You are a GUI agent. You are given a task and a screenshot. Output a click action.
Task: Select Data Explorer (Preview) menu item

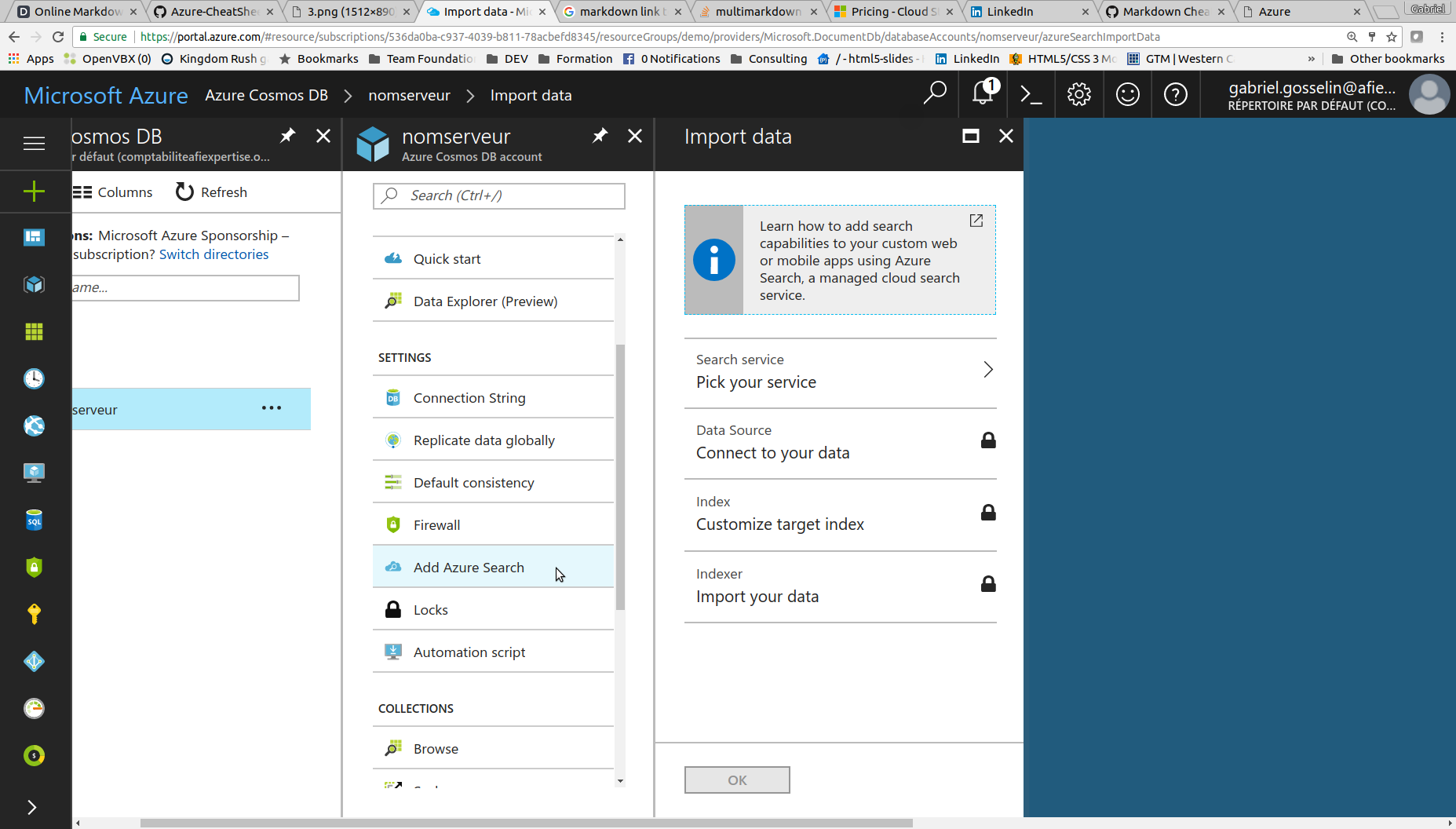485,301
